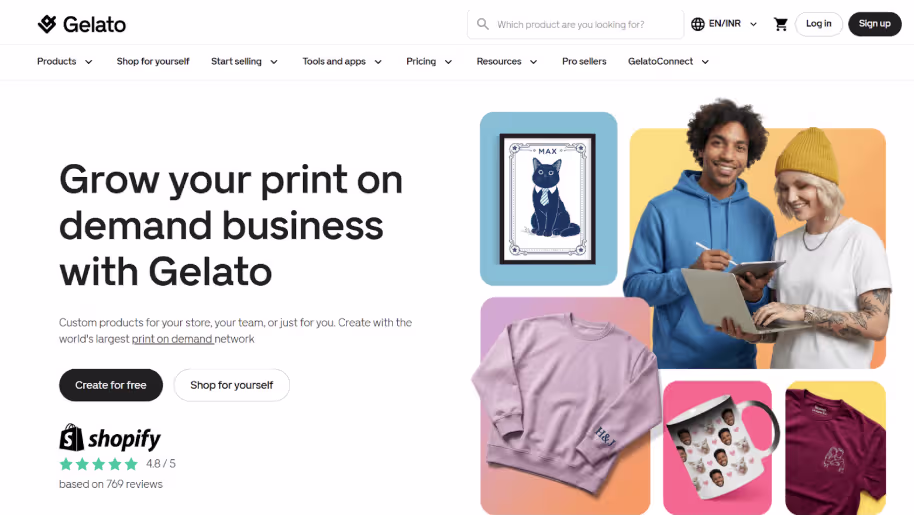Click the globe language icon
Viewport: 914px width, 515px height.
pos(698,24)
